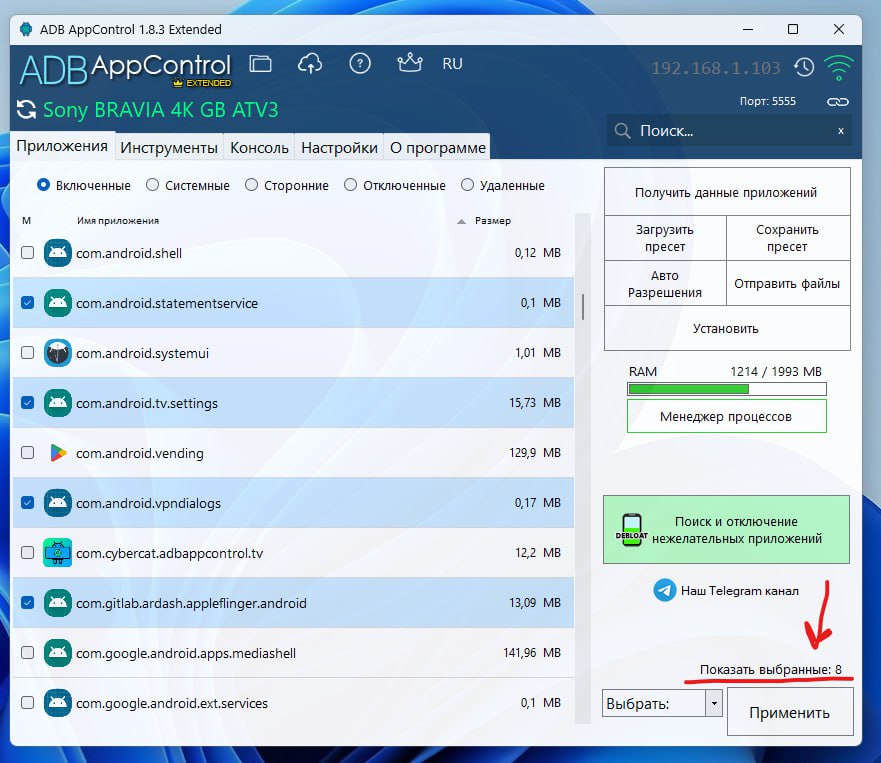This screenshot has height=763, width=881.
Task: Click the Wi-Fi connection icon
Action: [839, 68]
